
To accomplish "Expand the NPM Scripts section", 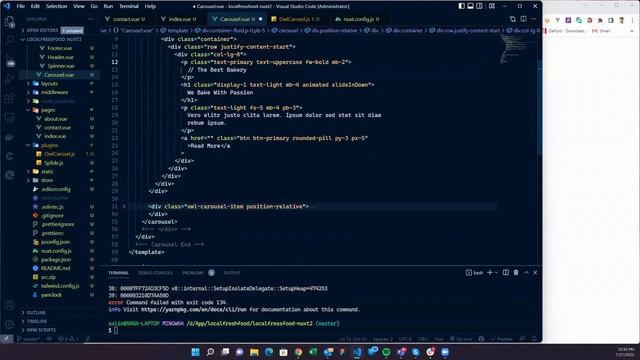I will tap(41, 330).
